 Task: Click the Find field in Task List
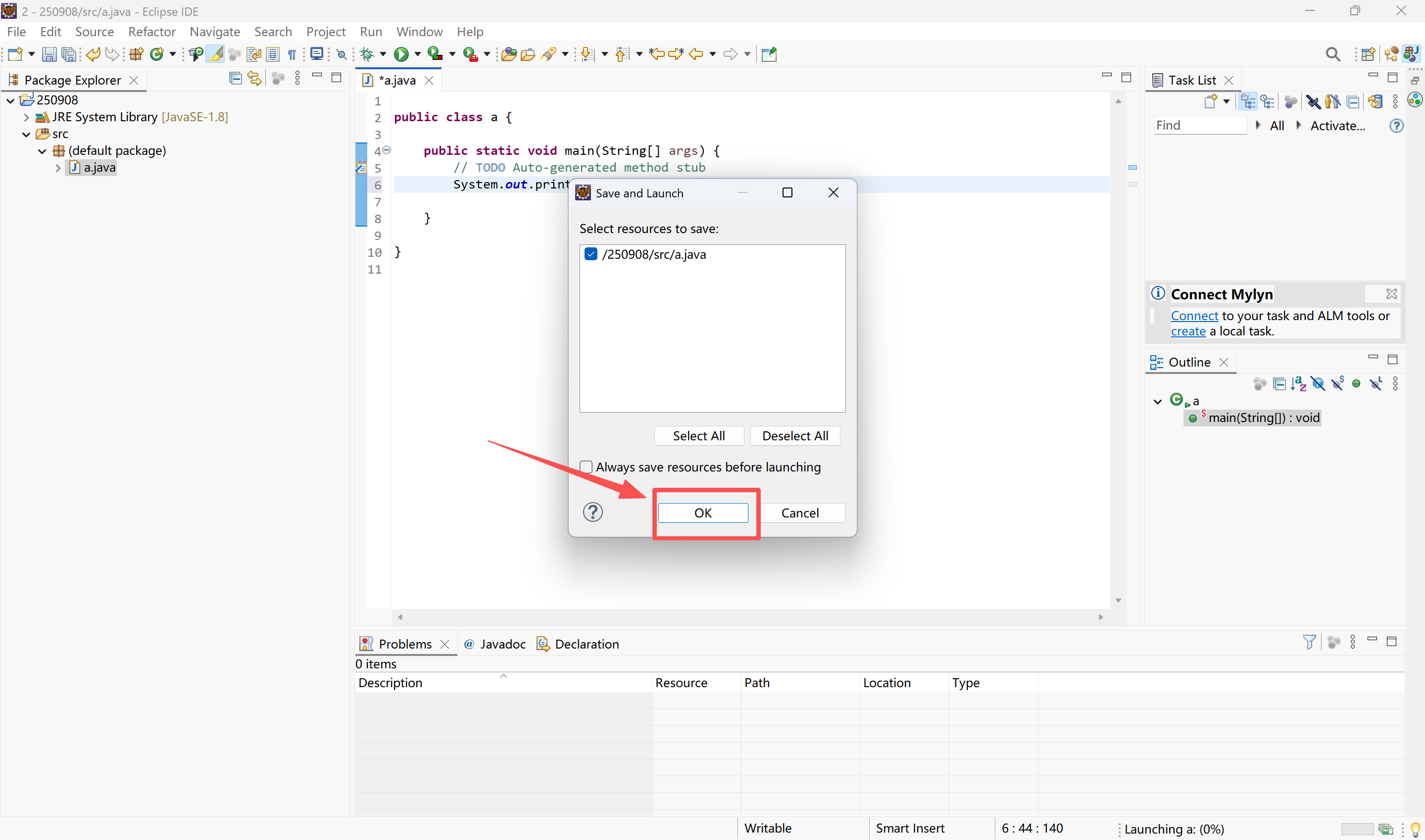click(1199, 126)
